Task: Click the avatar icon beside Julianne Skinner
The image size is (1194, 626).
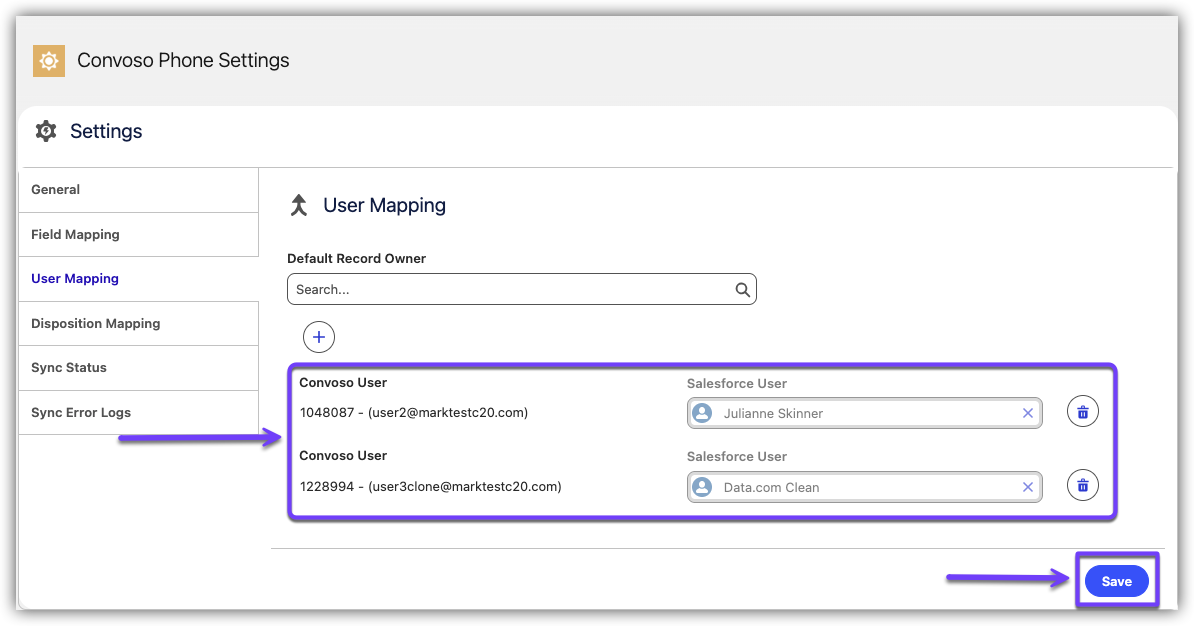Action: coord(703,413)
